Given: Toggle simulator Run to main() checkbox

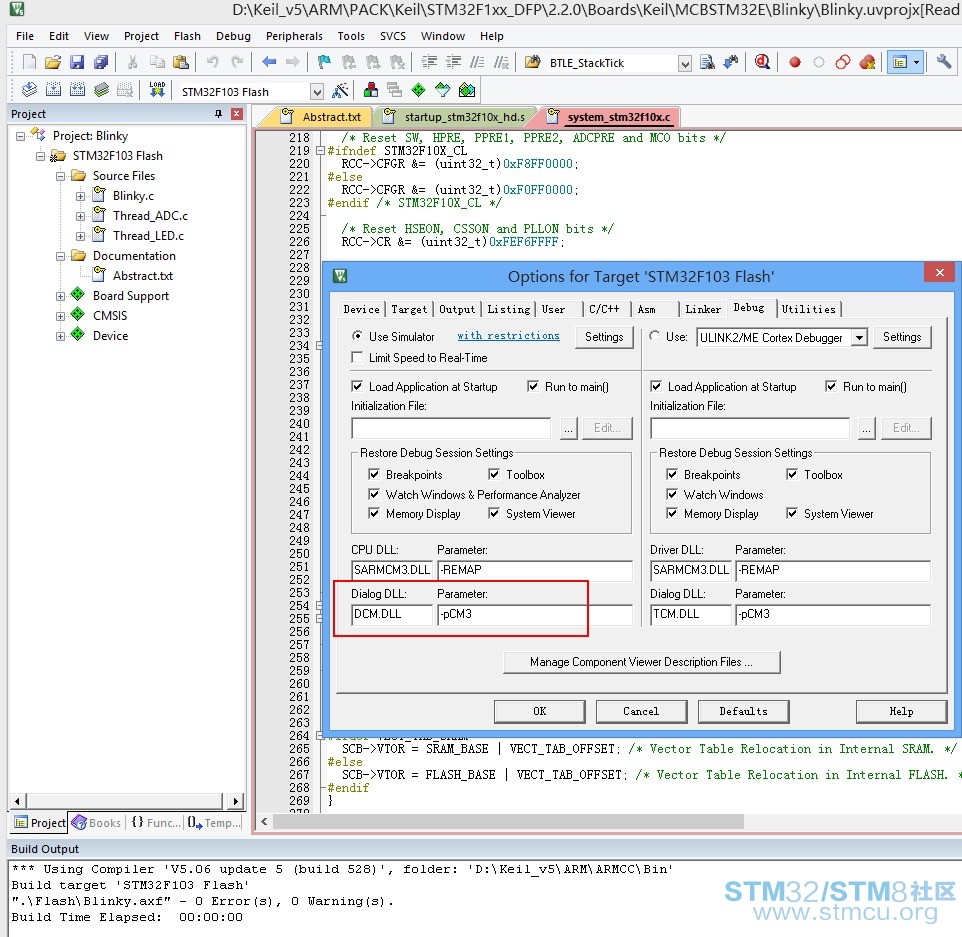Looking at the screenshot, I should click(533, 386).
